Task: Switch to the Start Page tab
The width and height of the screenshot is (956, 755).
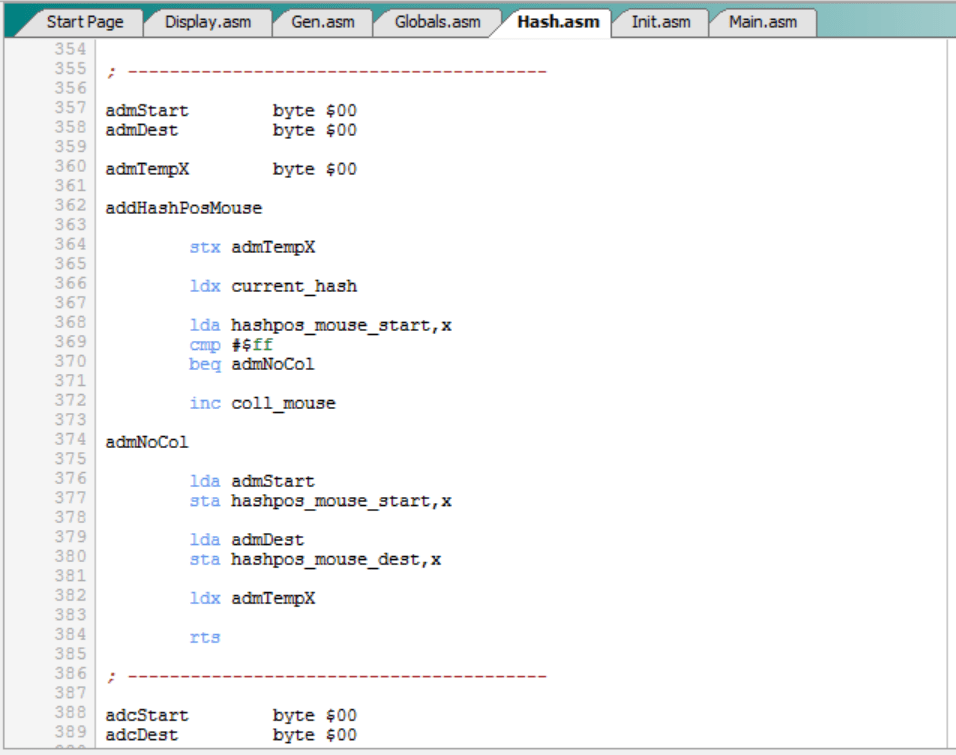Action: [83, 22]
